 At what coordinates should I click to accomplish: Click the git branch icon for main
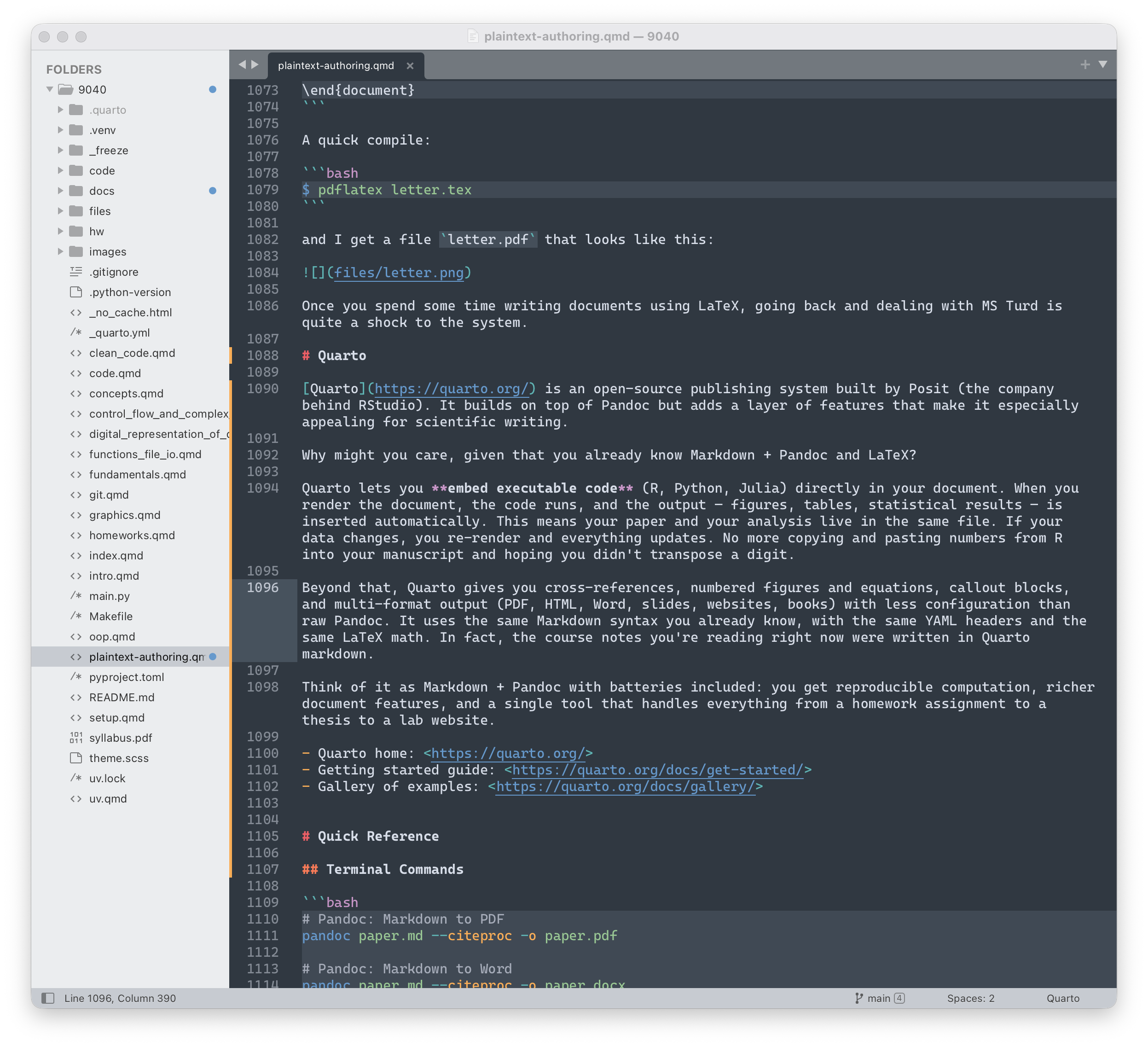(x=859, y=998)
